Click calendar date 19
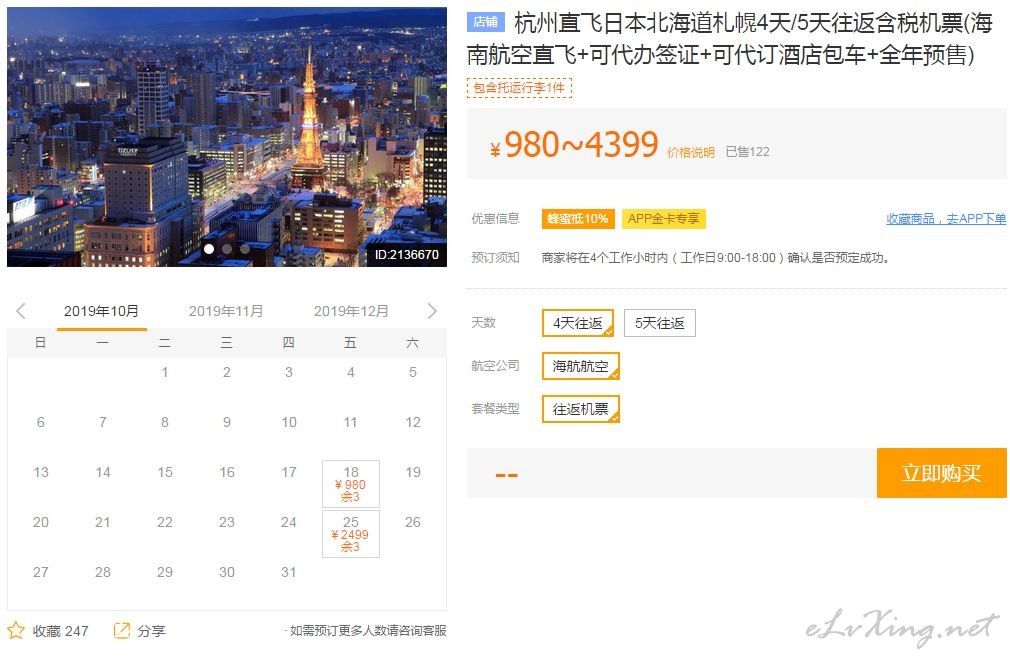The height and width of the screenshot is (661, 1010). pyautogui.click(x=413, y=472)
